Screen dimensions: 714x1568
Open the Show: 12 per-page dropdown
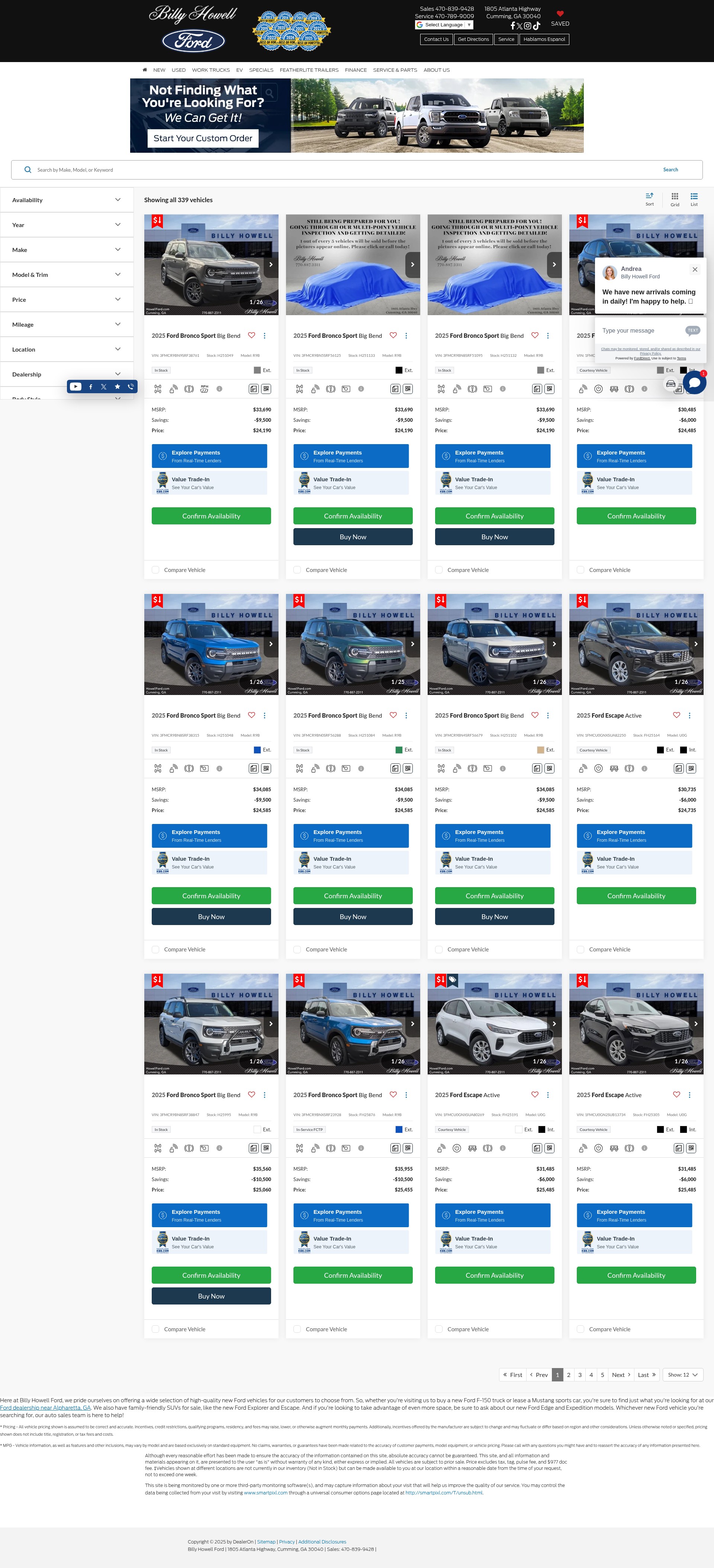[682, 1374]
